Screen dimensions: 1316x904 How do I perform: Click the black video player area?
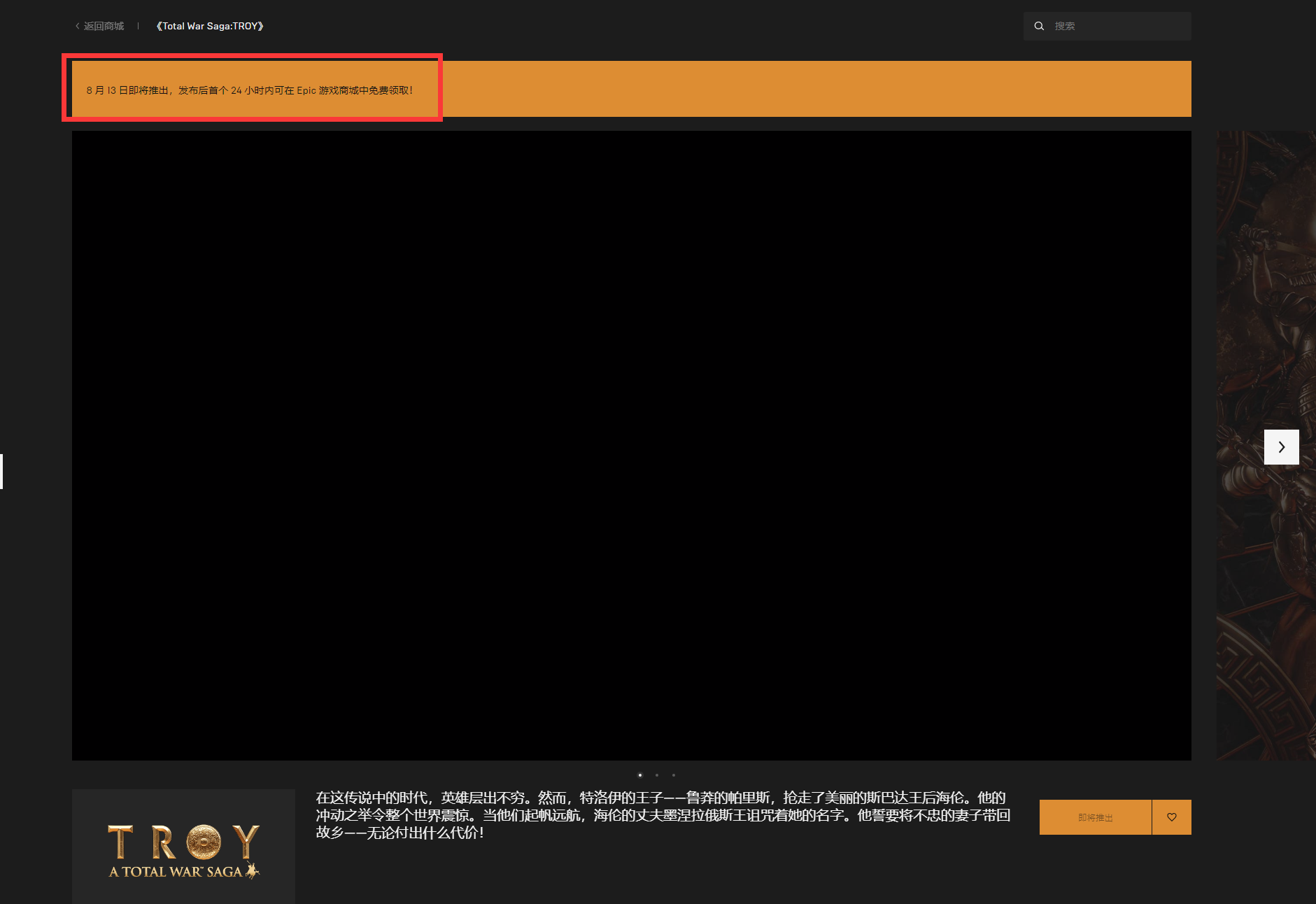(x=632, y=446)
